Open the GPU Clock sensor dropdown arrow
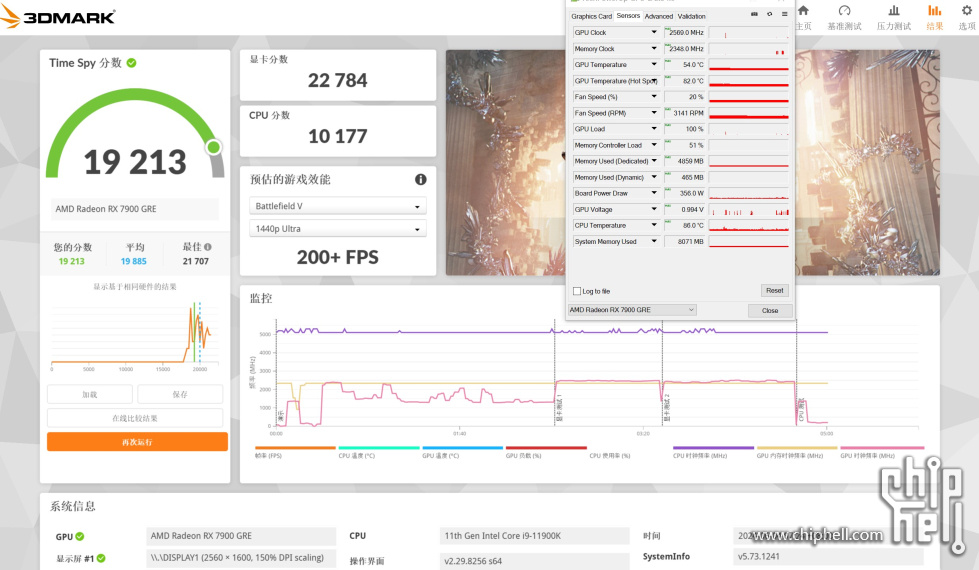Screen dimensions: 979x570 coord(654,32)
